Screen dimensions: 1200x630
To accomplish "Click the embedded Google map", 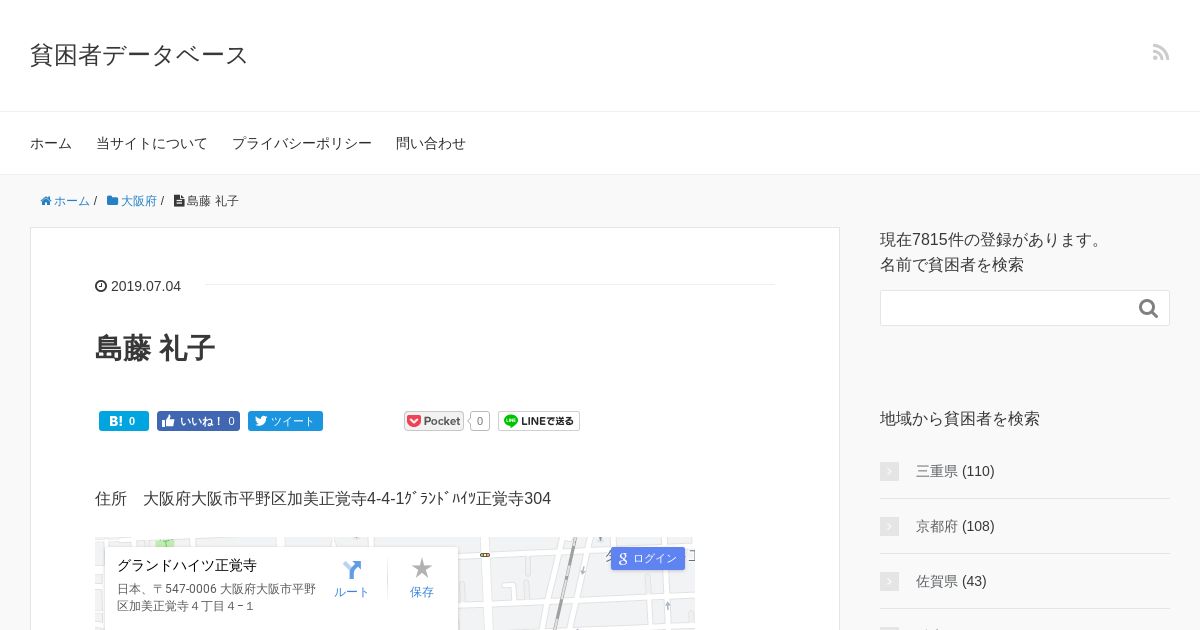I will tap(395, 584).
